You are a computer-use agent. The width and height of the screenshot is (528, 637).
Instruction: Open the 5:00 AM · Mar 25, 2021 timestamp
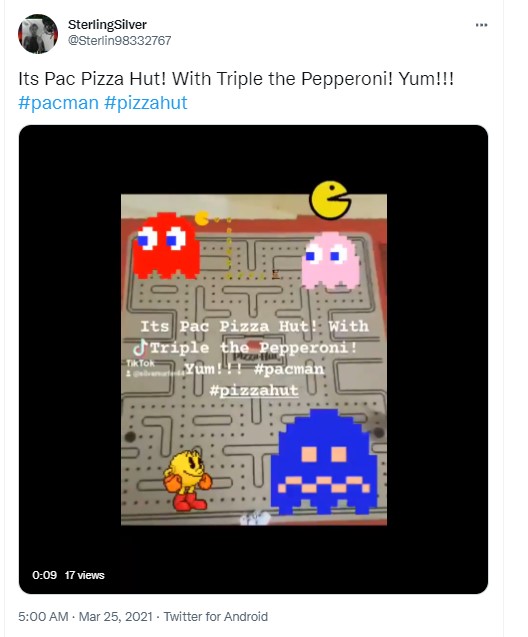(85, 616)
